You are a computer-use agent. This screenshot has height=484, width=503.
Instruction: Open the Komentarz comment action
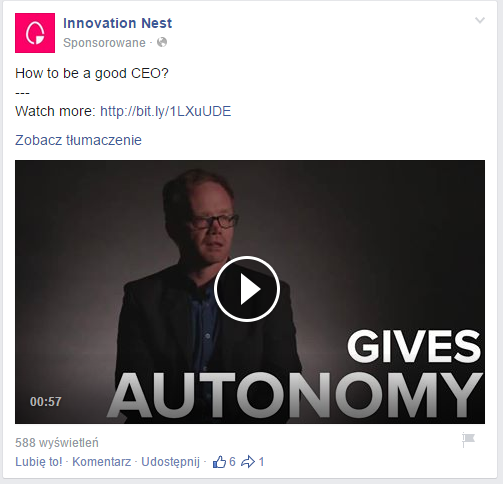pos(102,462)
